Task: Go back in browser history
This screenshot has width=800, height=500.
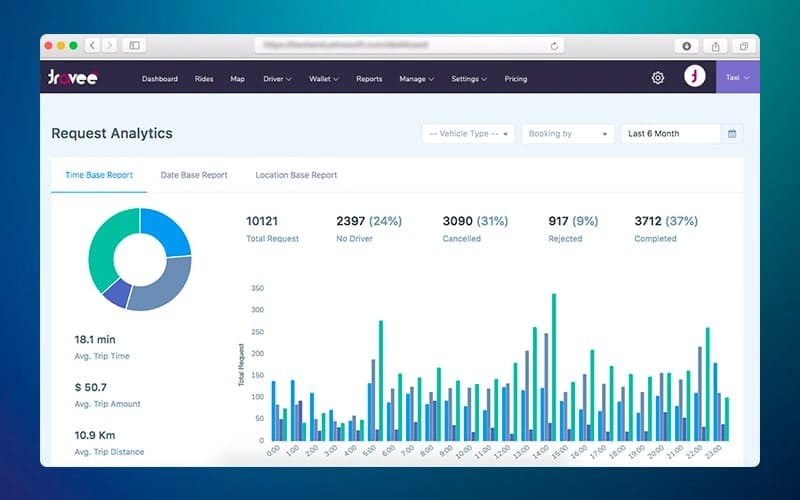Action: tap(92, 46)
